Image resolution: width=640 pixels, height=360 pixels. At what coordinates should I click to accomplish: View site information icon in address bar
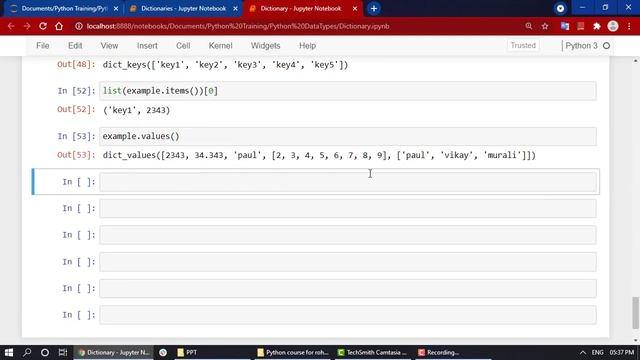point(79,26)
